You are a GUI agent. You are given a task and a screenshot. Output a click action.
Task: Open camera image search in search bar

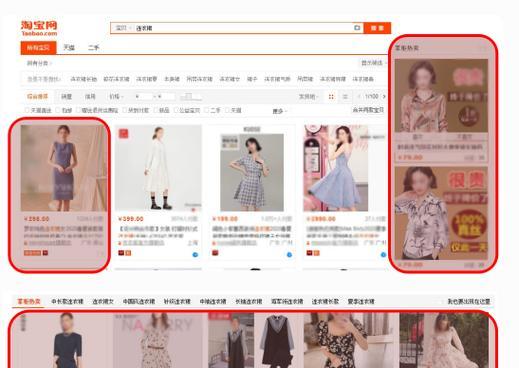coord(357,28)
